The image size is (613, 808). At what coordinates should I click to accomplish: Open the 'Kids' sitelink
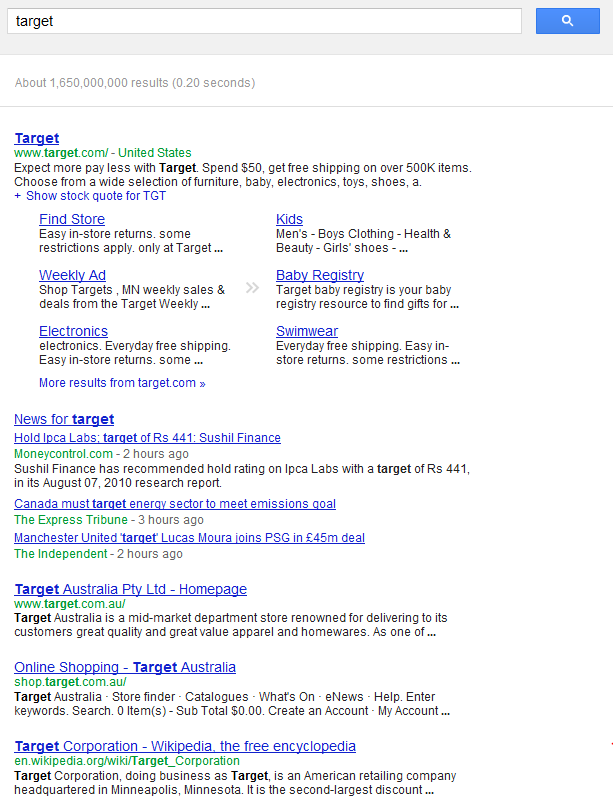point(290,219)
